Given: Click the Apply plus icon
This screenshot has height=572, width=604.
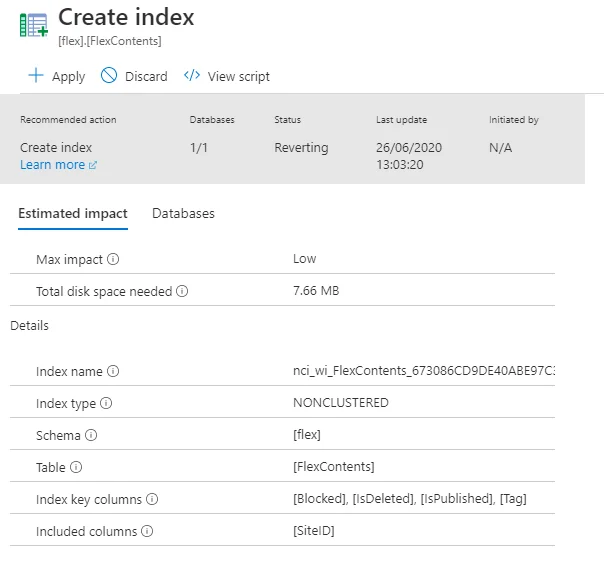Looking at the screenshot, I should point(36,76).
